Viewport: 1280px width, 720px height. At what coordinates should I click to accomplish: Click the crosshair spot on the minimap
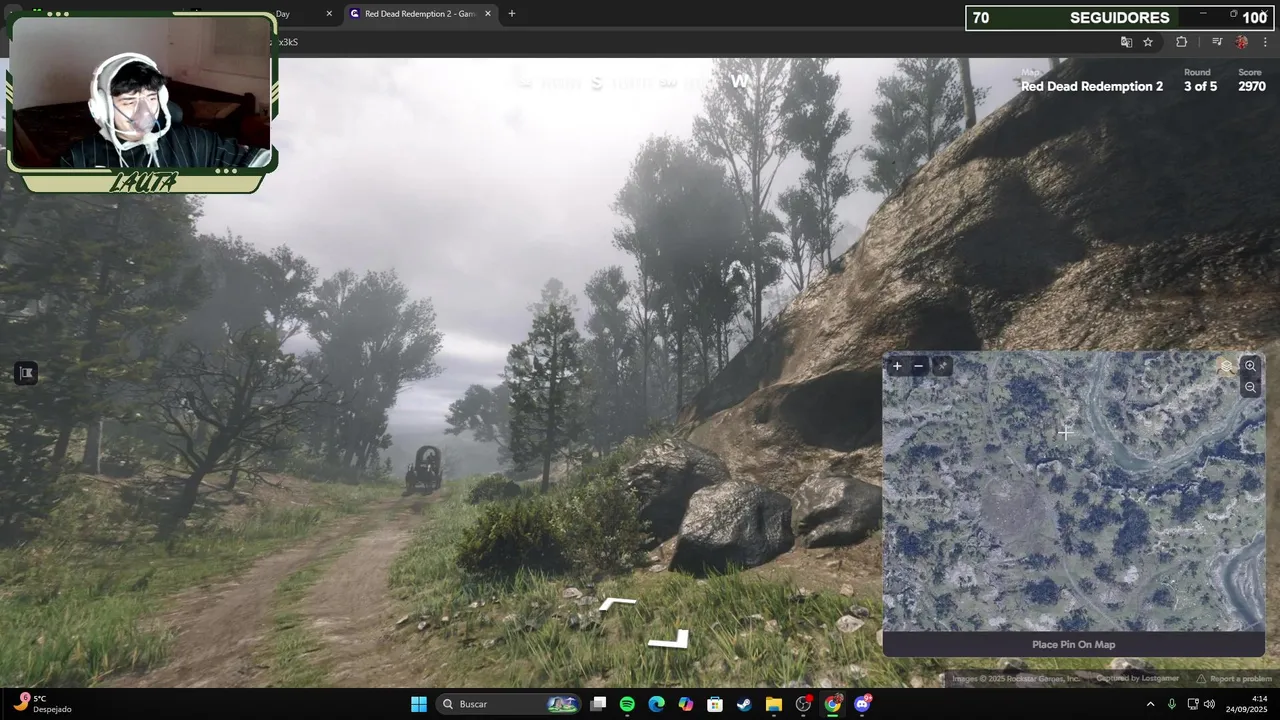(1065, 433)
